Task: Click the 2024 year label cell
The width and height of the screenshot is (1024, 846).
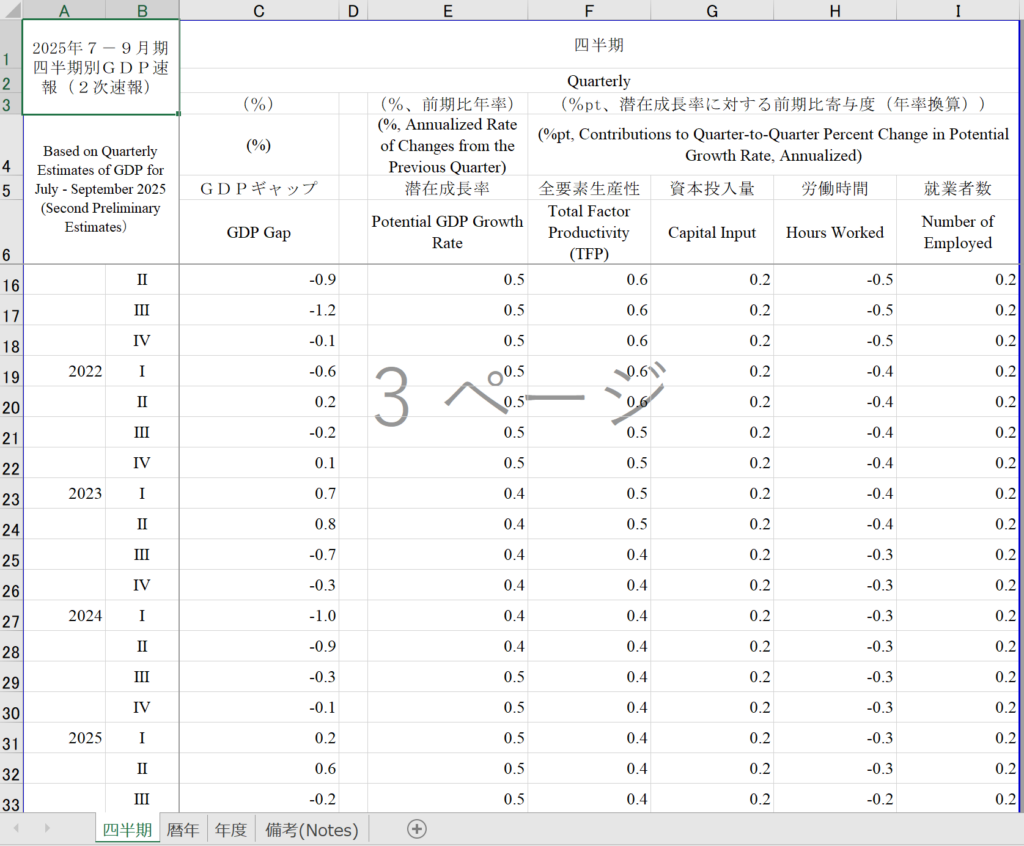Action: tap(85, 616)
